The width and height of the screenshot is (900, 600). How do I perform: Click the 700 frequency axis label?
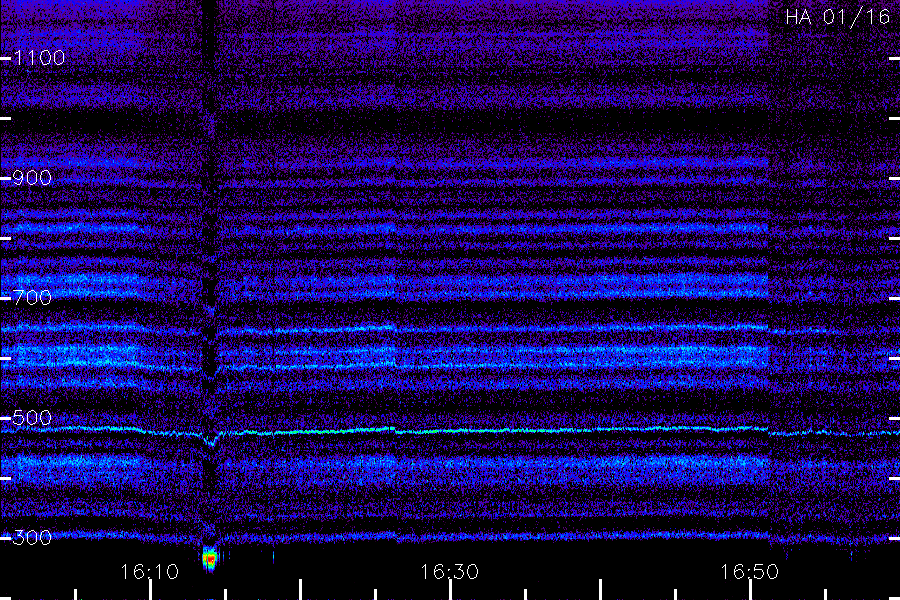(x=32, y=298)
